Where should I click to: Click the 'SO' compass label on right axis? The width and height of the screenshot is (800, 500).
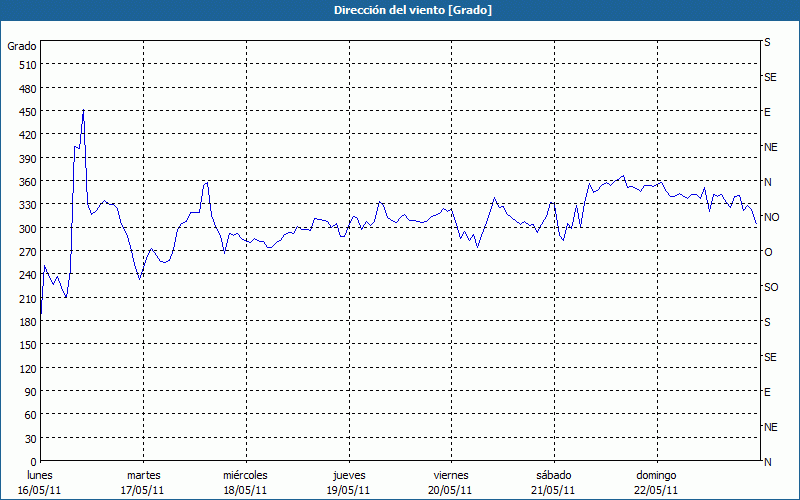771,287
